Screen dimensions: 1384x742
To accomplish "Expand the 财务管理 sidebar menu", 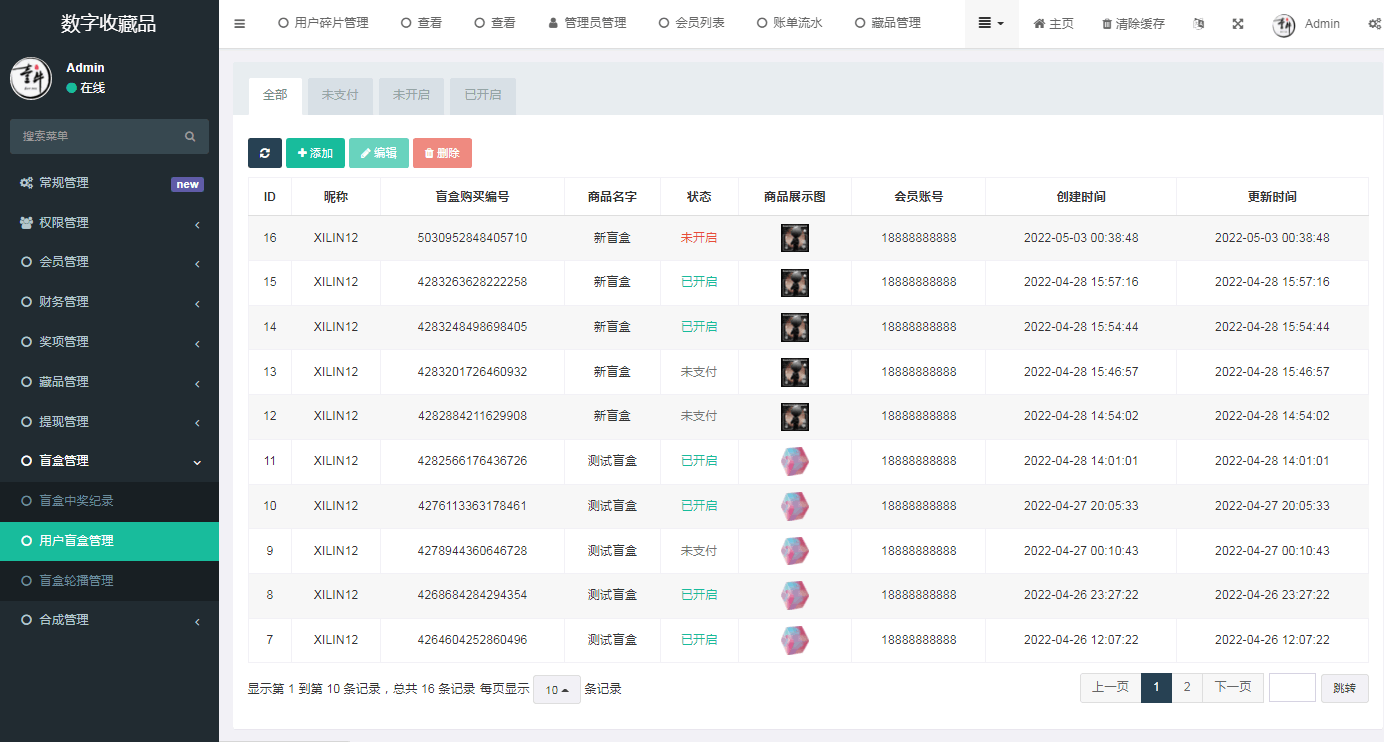I will click(x=109, y=302).
